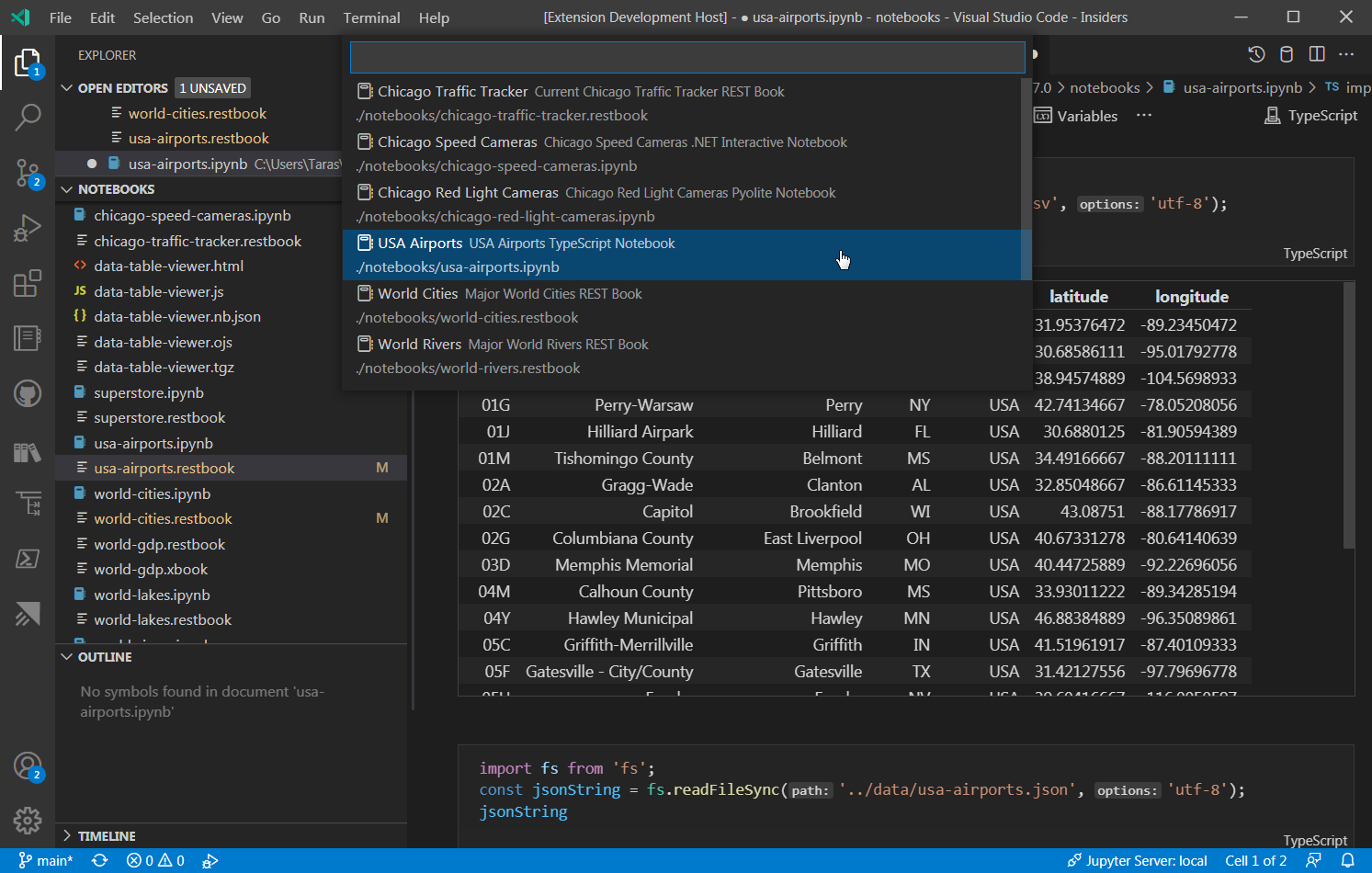Image resolution: width=1372 pixels, height=873 pixels.
Task: Open the Accounts icon in activity bar
Action: [x=28, y=766]
